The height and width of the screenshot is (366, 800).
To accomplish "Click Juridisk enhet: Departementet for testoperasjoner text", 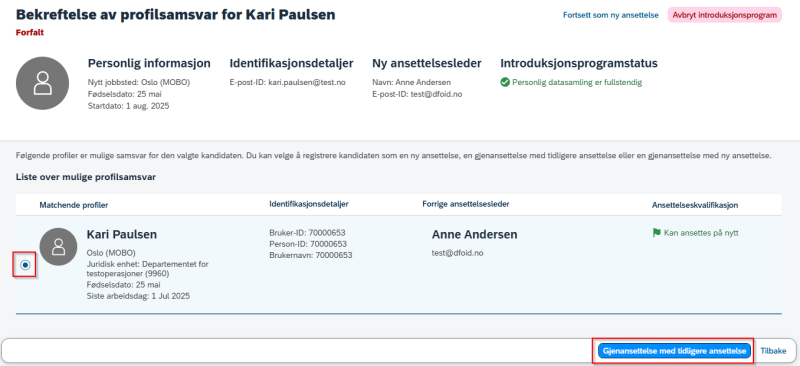I will (147, 269).
